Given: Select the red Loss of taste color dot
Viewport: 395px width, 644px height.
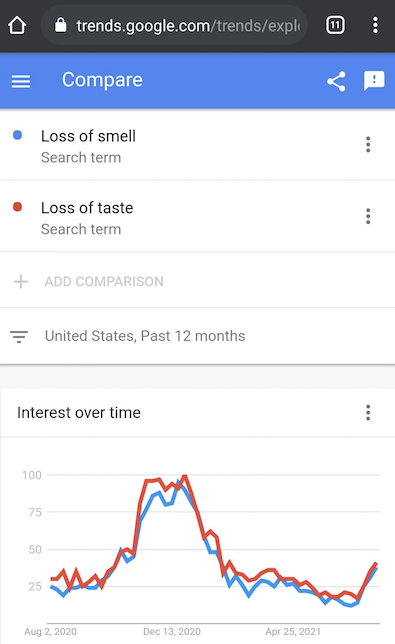Looking at the screenshot, I should tap(17, 207).
